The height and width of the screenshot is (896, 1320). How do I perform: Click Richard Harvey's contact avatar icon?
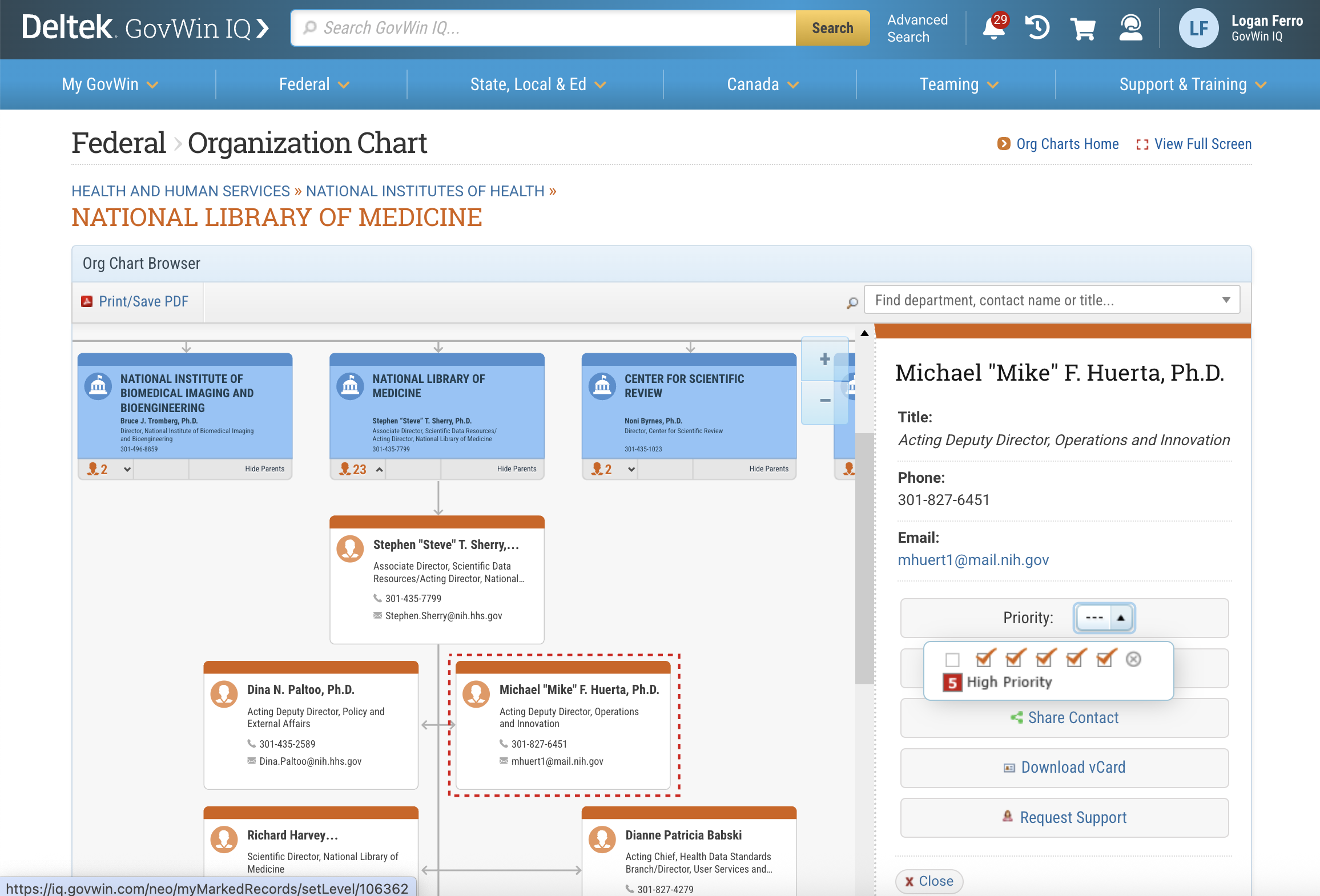click(224, 840)
